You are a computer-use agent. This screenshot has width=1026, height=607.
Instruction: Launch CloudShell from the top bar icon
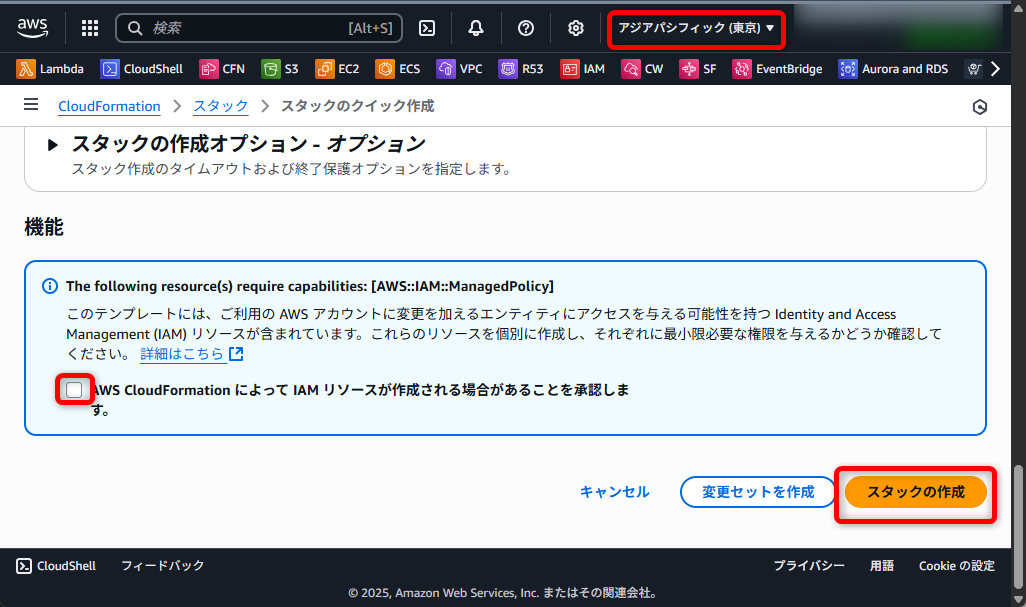[427, 28]
